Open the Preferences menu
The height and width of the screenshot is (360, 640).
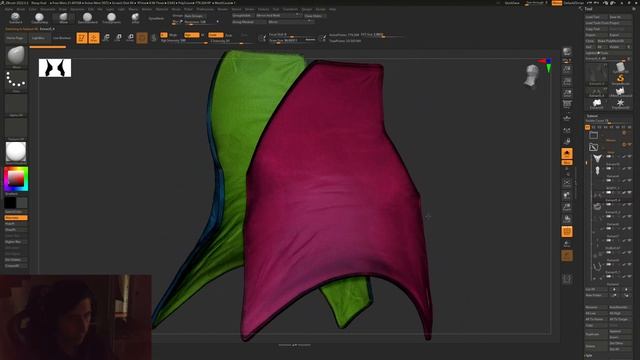204,9
